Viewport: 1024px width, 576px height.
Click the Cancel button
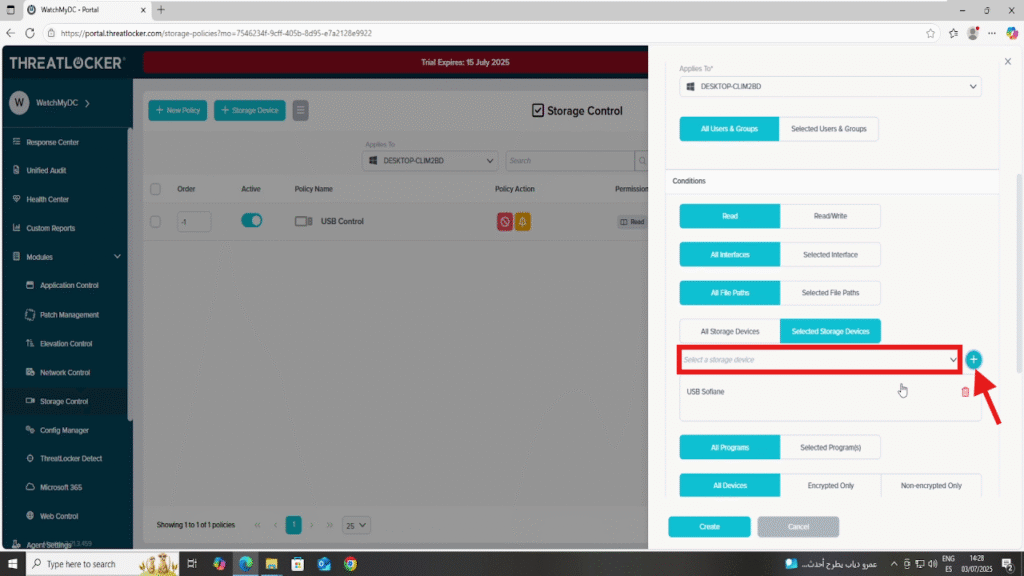(x=798, y=527)
